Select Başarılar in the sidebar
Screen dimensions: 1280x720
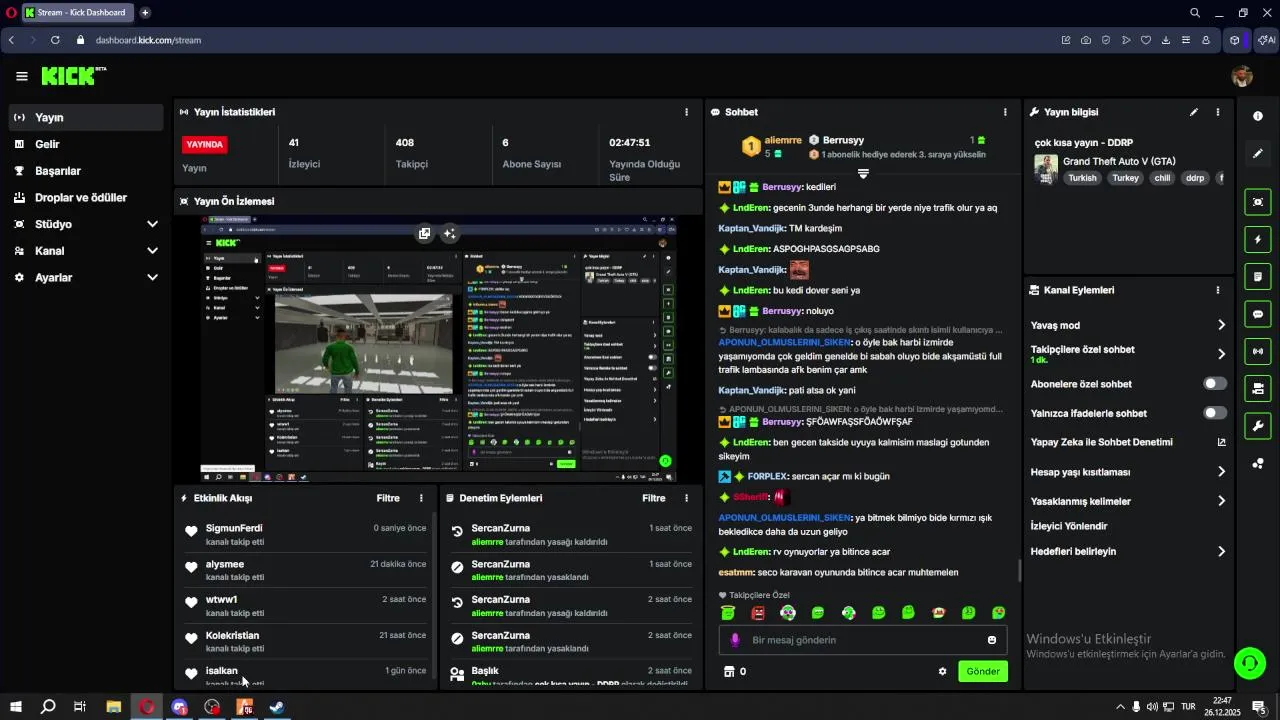(86, 171)
